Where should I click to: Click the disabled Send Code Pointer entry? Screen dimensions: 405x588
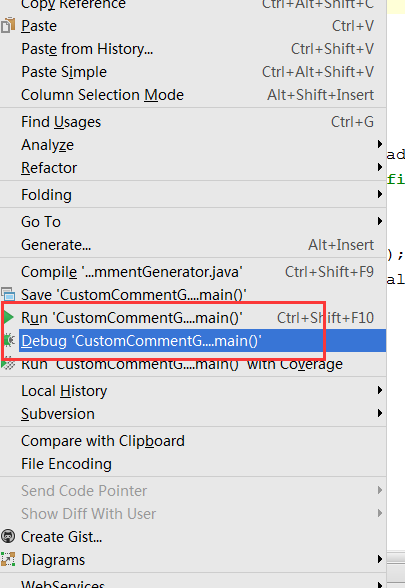[x=193, y=491]
